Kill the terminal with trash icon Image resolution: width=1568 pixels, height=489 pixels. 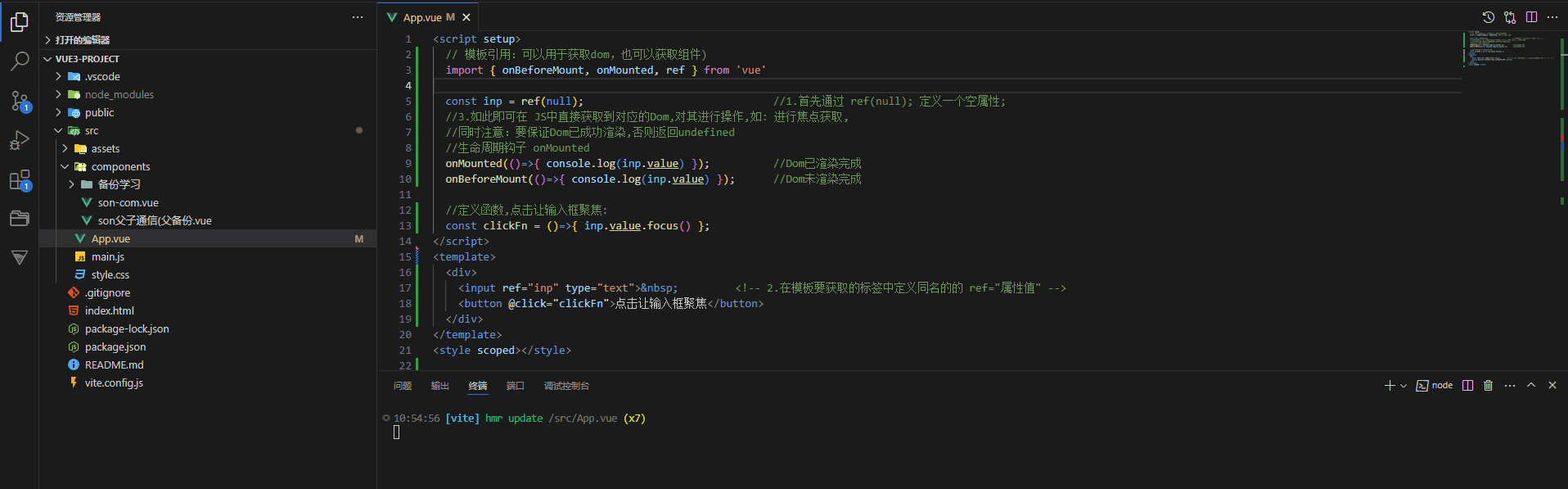point(1489,385)
